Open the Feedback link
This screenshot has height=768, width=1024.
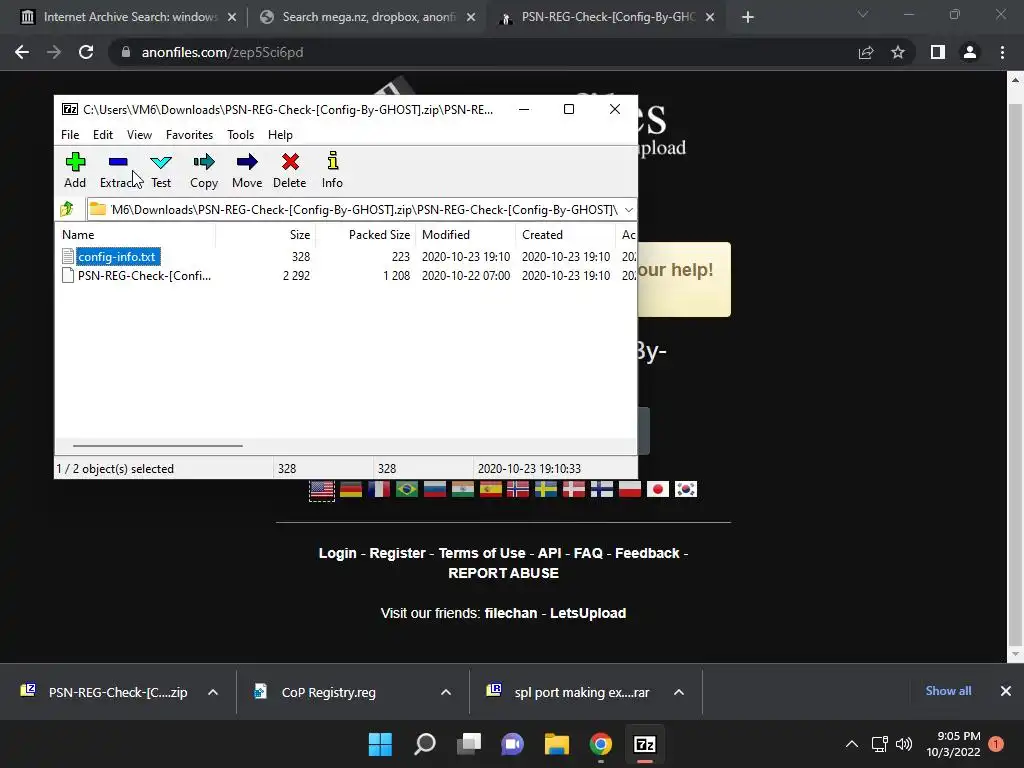(x=647, y=553)
